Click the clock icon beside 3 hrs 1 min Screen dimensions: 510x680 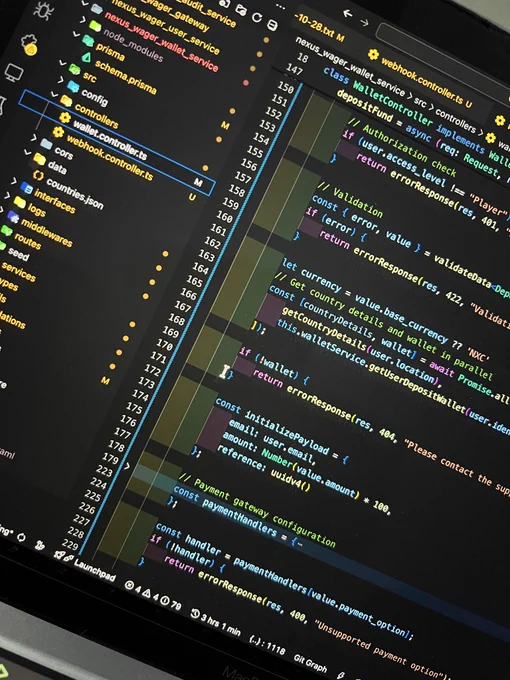195,613
